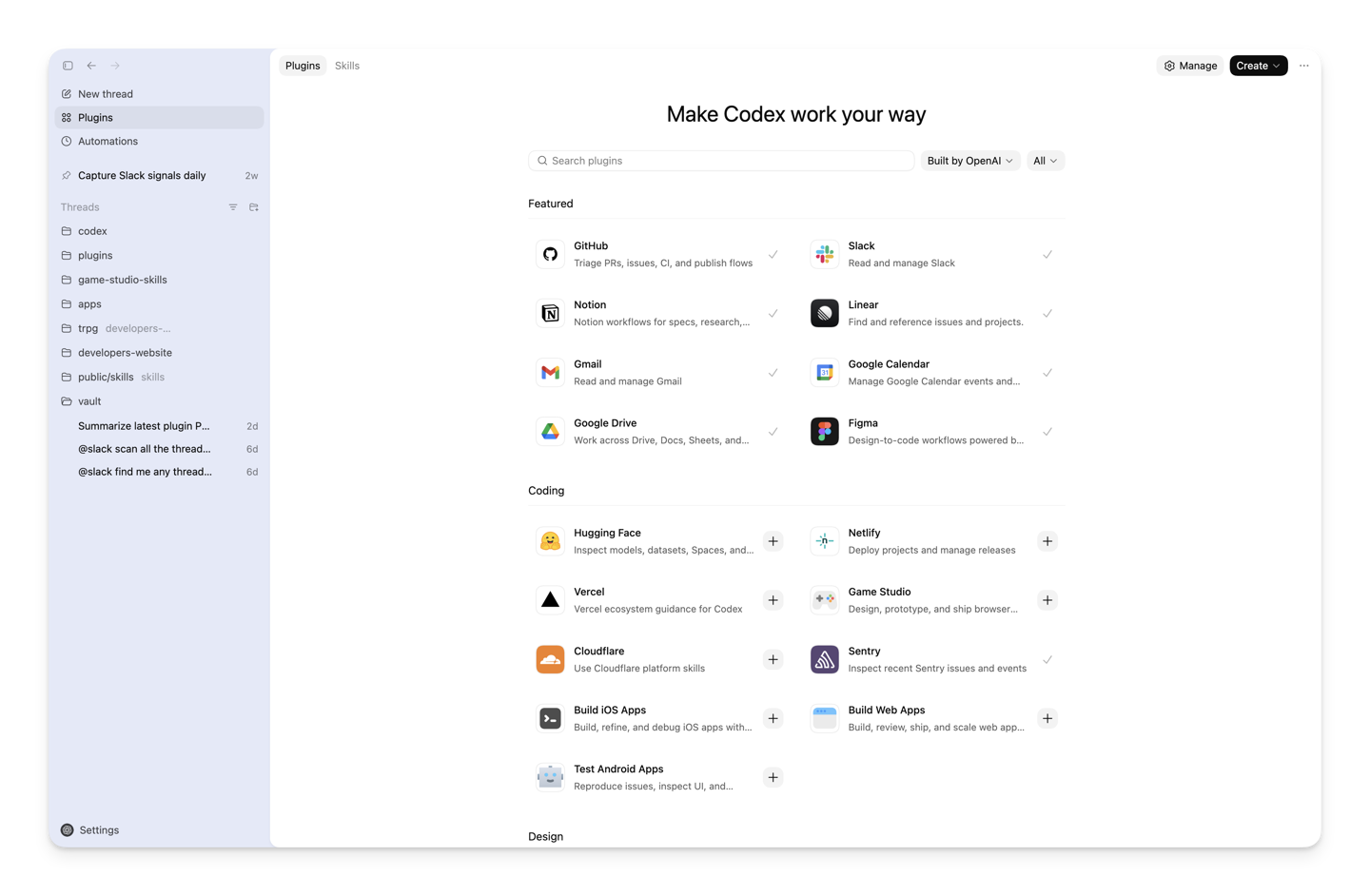Toggle the sidebar collapse button
The width and height of the screenshot is (1370, 896).
pos(68,66)
